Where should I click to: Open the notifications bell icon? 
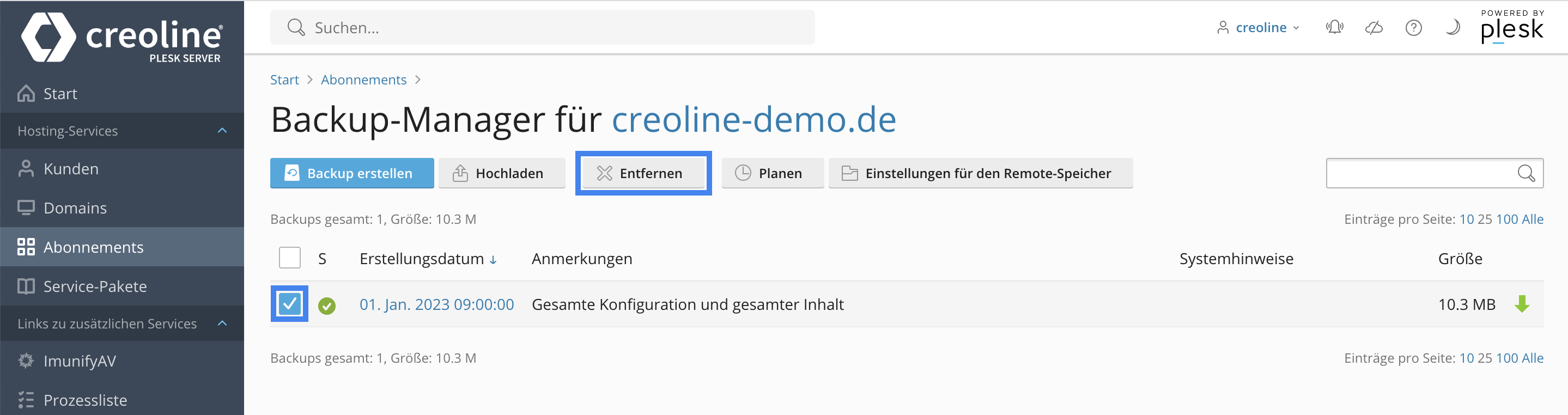point(1334,27)
